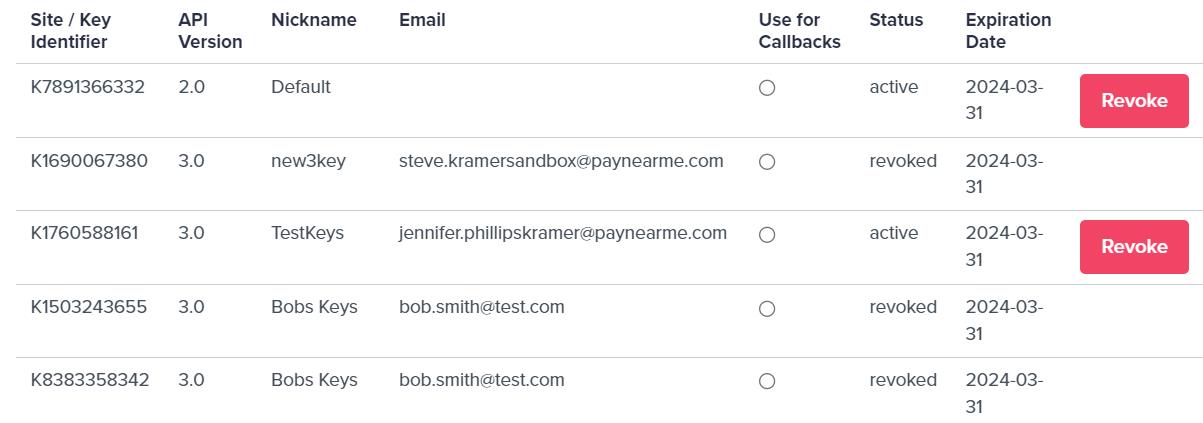Select callback radio for key K8383358342
The image size is (1203, 423).
click(x=767, y=381)
